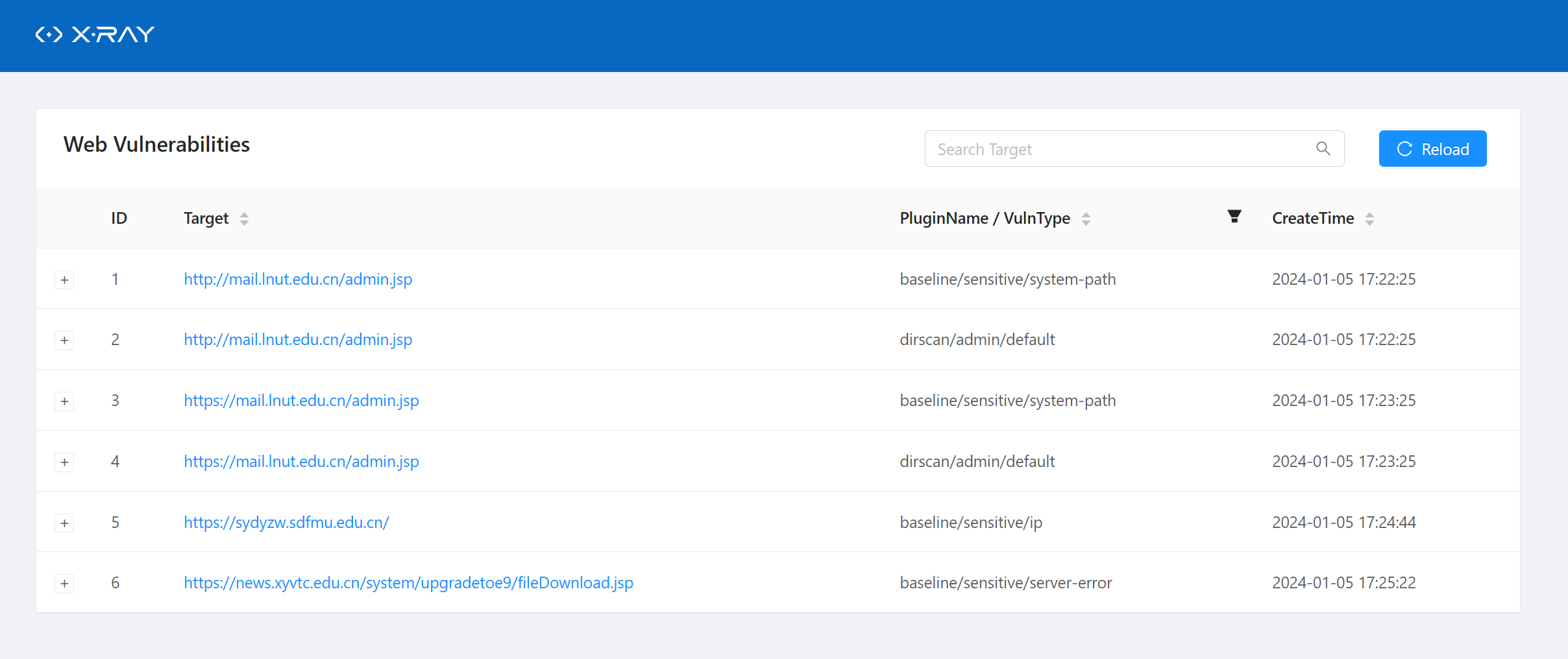Select dirscan/admin/default in row 2
The height and width of the screenshot is (659, 1568).
[x=977, y=340]
